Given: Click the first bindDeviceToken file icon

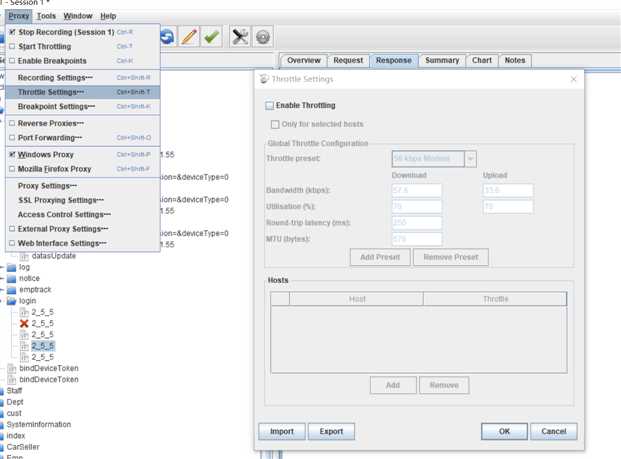Looking at the screenshot, I should (12, 368).
